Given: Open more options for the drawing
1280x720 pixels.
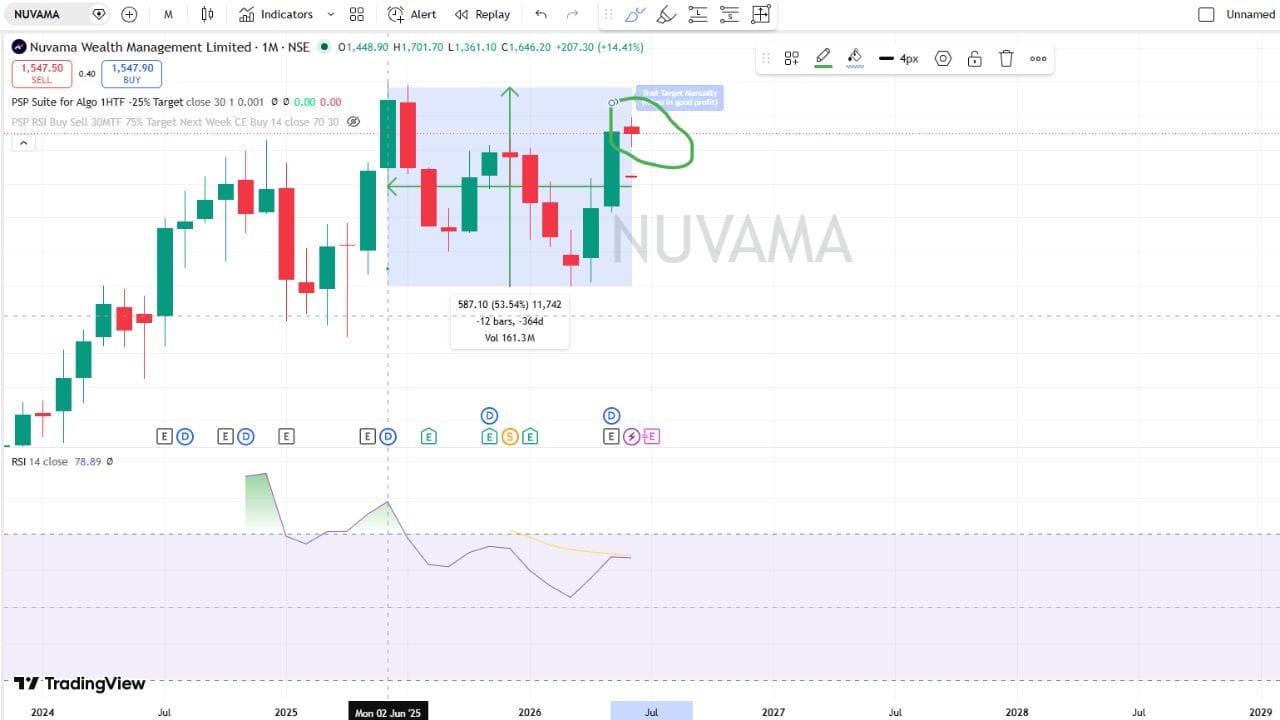Looking at the screenshot, I should [1038, 58].
